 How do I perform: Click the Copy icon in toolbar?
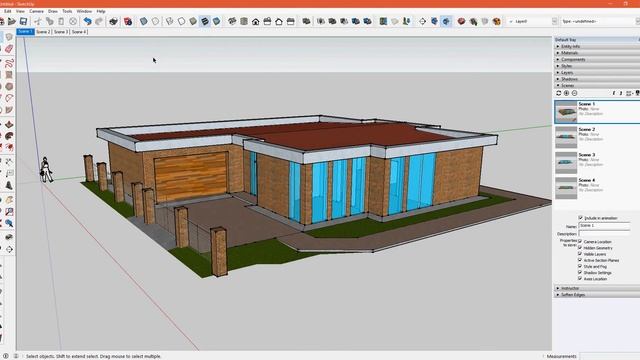49,21
